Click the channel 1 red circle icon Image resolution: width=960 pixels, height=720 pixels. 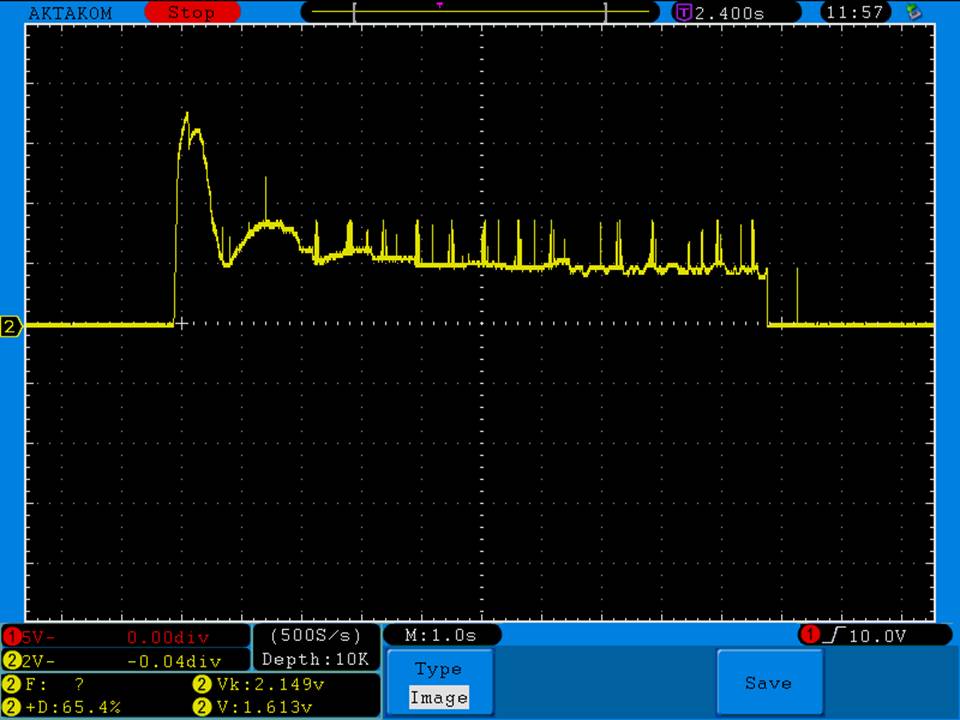pyautogui.click(x=12, y=636)
